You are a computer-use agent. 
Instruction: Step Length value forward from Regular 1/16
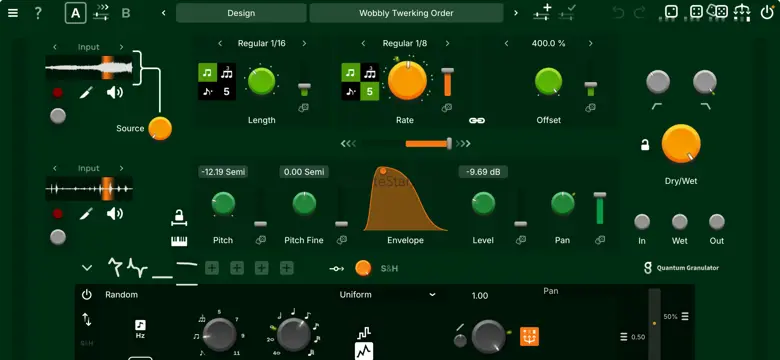[x=304, y=44]
